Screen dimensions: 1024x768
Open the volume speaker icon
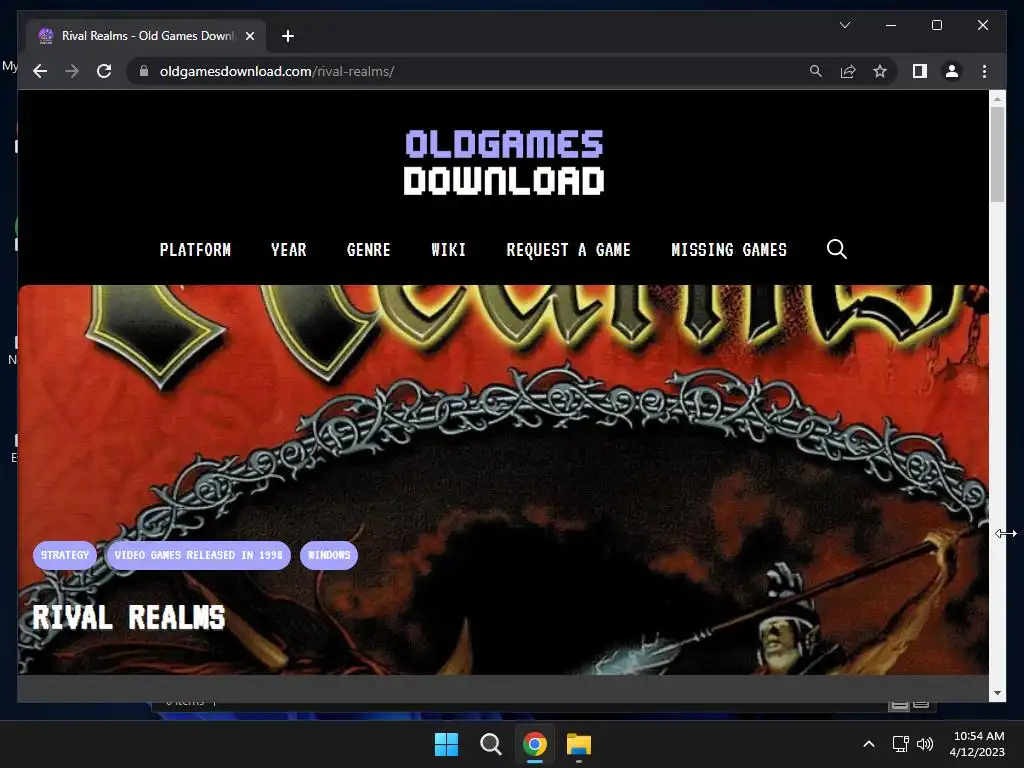(925, 744)
